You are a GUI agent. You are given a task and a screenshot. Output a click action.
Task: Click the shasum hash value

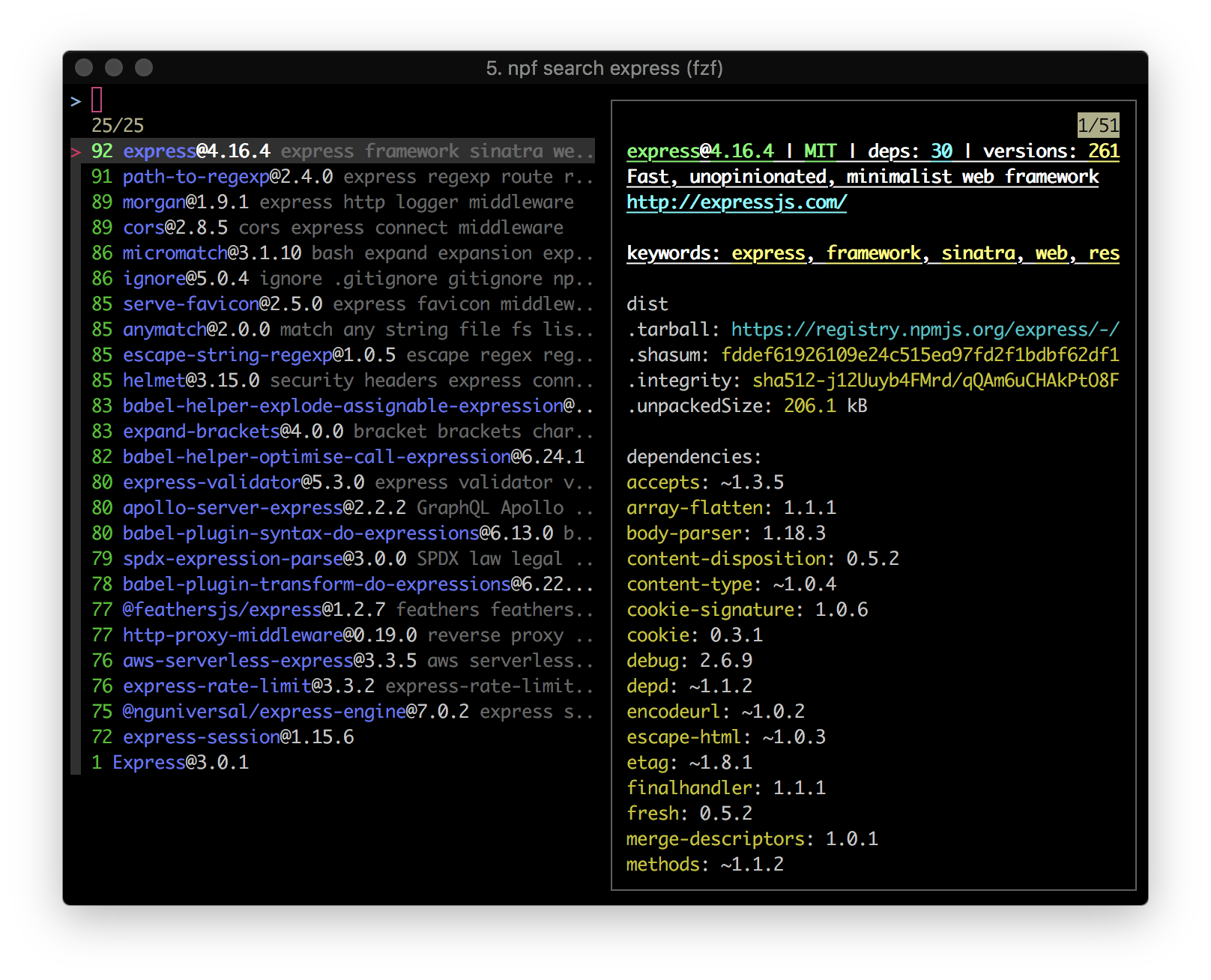coord(920,354)
